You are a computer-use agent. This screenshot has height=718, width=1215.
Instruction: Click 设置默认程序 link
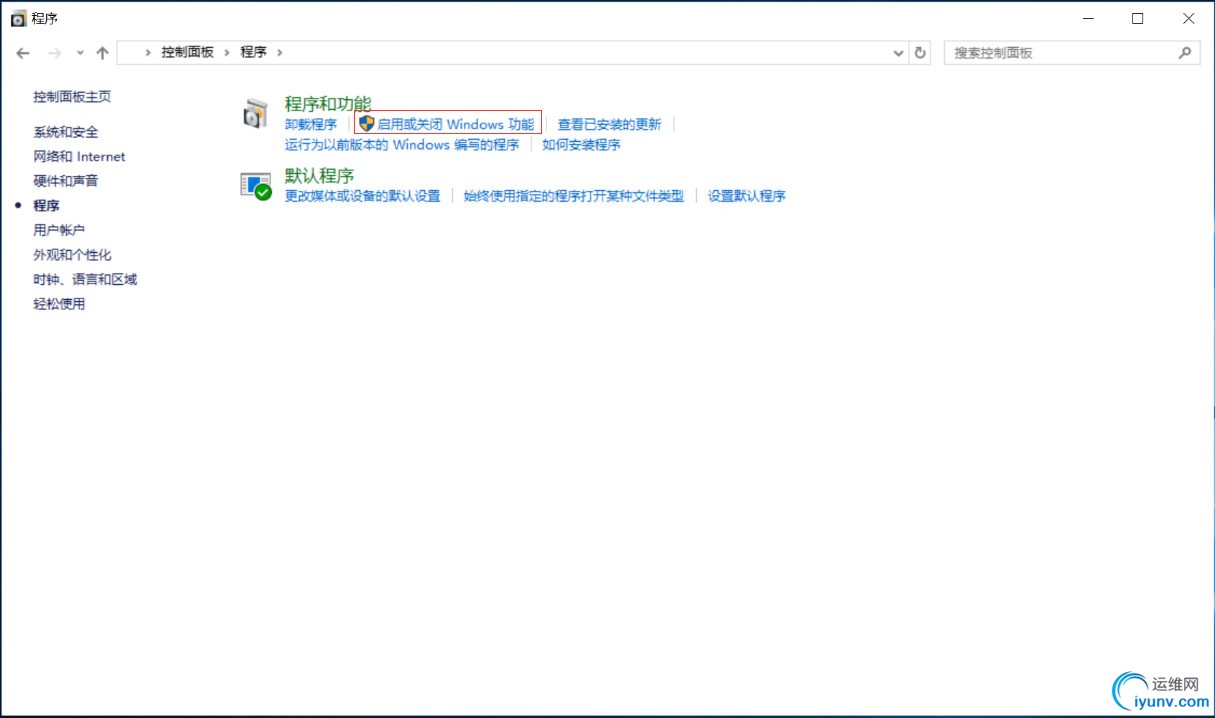[747, 196]
